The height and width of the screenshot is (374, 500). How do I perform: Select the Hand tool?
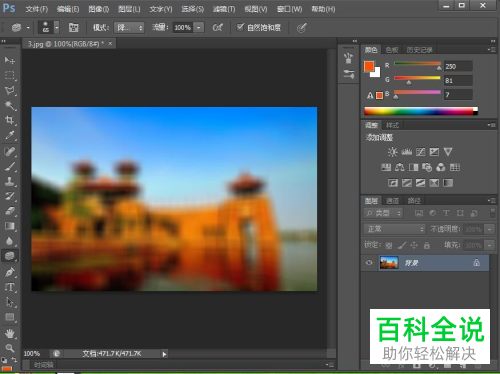coord(10,333)
